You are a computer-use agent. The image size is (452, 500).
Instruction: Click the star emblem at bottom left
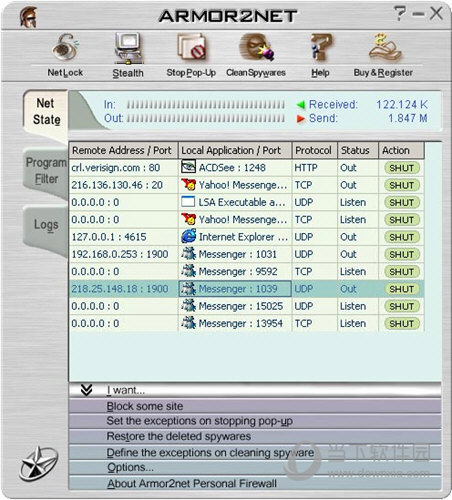pyautogui.click(x=38, y=464)
